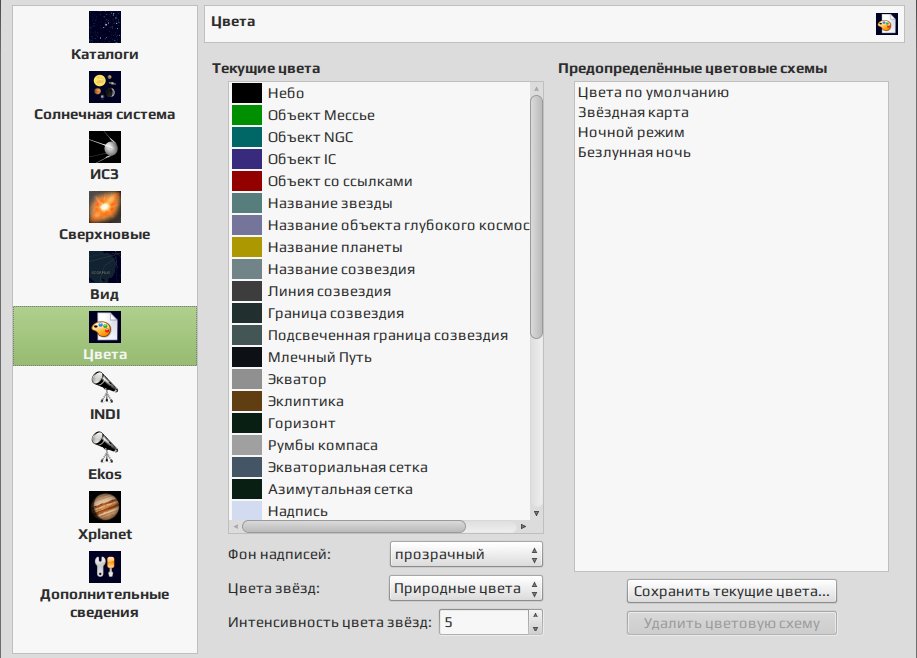Viewport: 917px width, 658px height.
Task: Open the Дополнительные сведения tools icon
Action: [x=105, y=567]
